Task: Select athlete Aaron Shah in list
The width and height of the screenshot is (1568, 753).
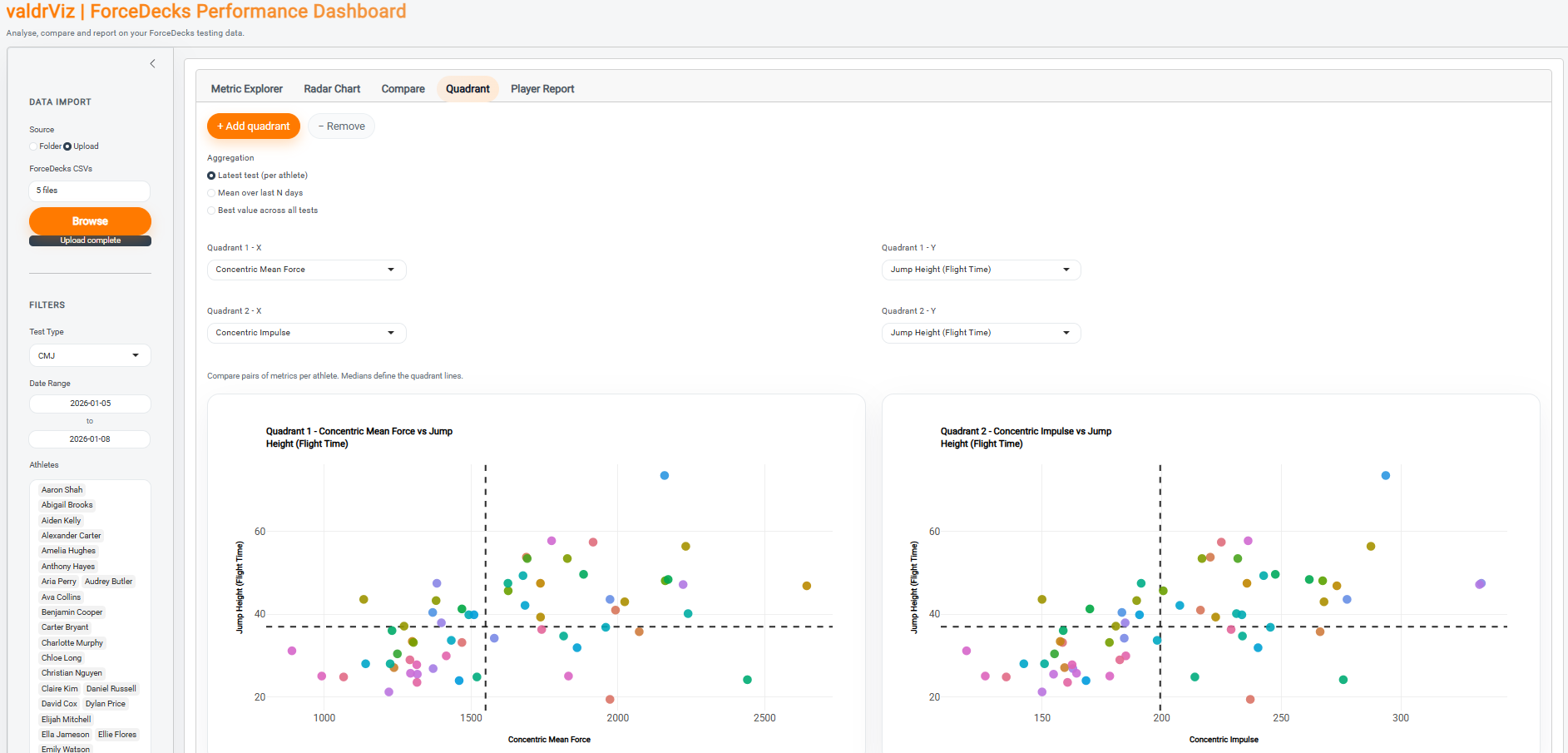Action: click(x=62, y=490)
